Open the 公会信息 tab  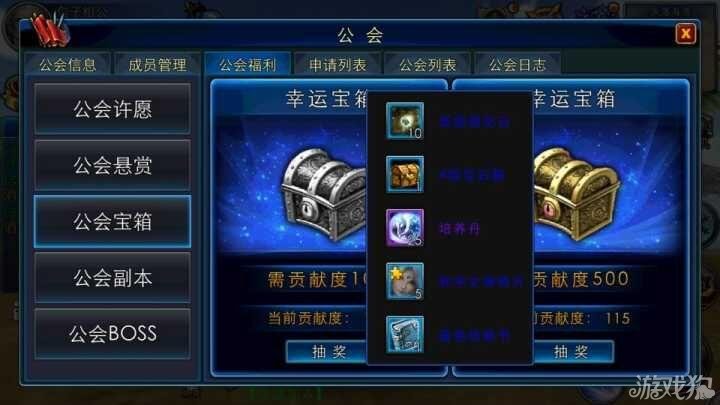pyautogui.click(x=68, y=65)
